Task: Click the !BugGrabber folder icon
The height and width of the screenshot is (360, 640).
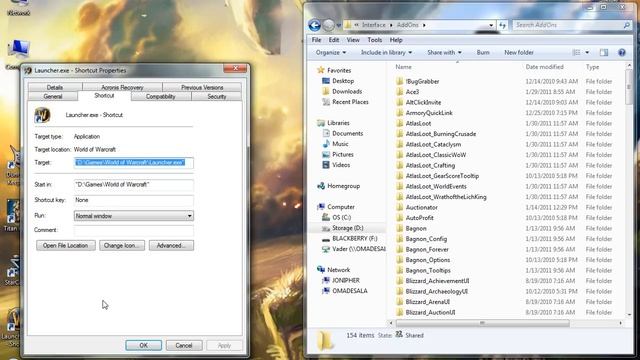Action: [x=400, y=81]
